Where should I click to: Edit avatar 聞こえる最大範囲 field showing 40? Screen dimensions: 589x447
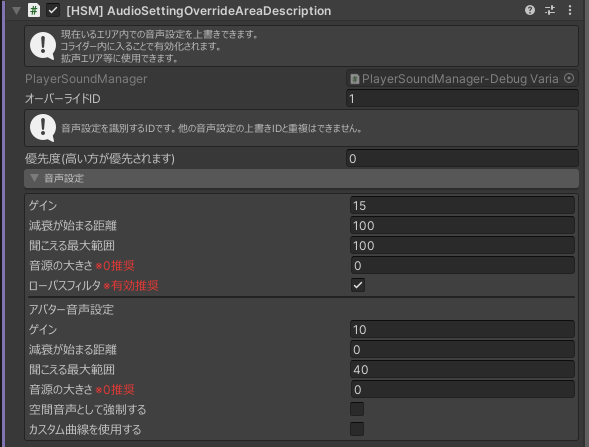pos(462,370)
